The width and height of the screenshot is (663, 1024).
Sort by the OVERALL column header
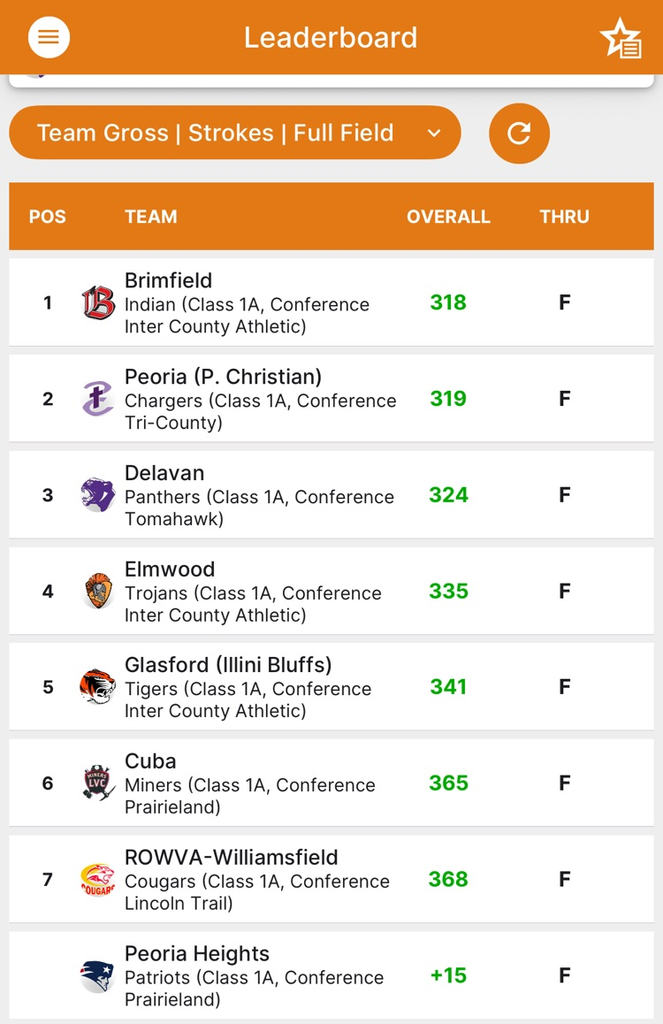click(x=448, y=216)
